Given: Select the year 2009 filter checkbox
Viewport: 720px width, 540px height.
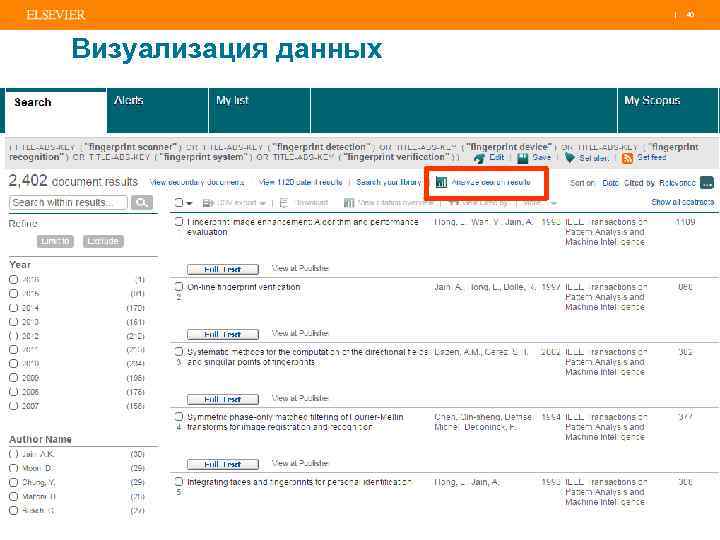Looking at the screenshot, I should pos(14,378).
